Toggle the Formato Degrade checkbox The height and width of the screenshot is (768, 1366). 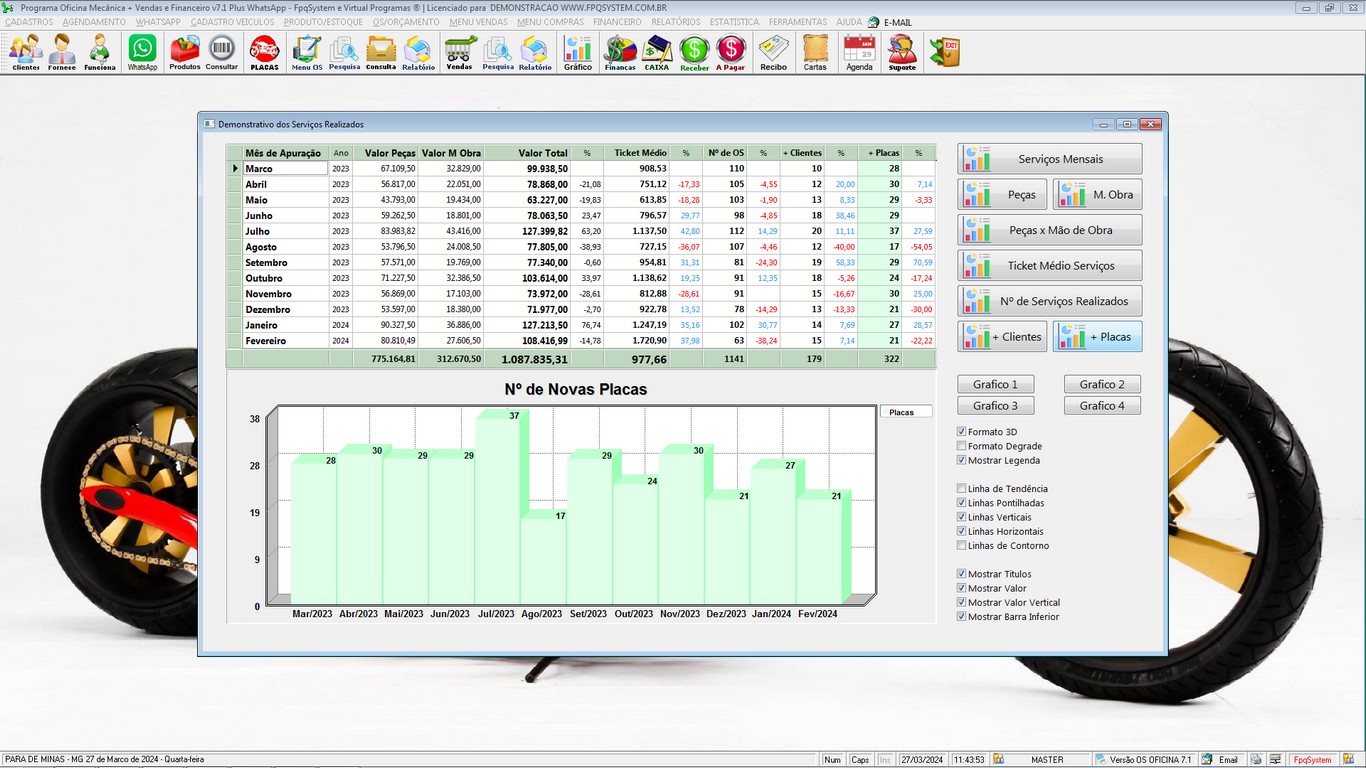(962, 446)
